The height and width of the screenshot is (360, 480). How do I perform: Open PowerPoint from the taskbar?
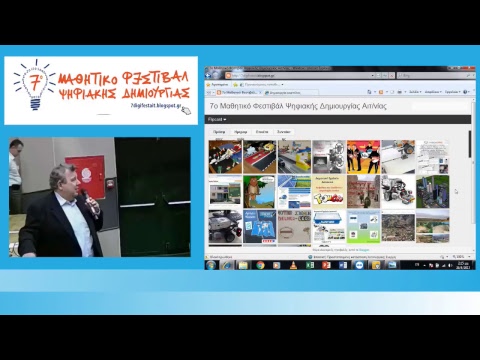tap(326, 265)
